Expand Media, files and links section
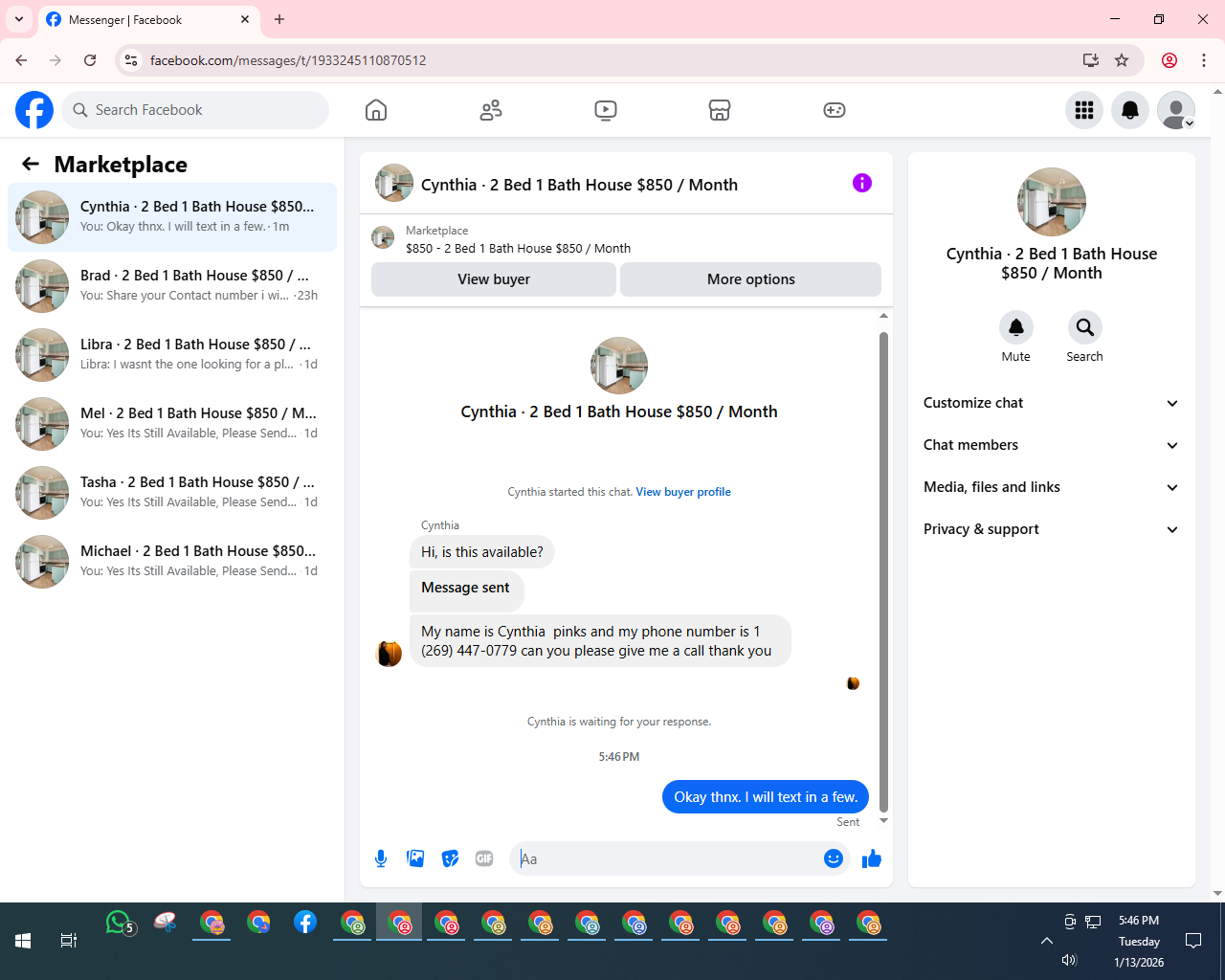The image size is (1225, 980). click(x=1052, y=487)
